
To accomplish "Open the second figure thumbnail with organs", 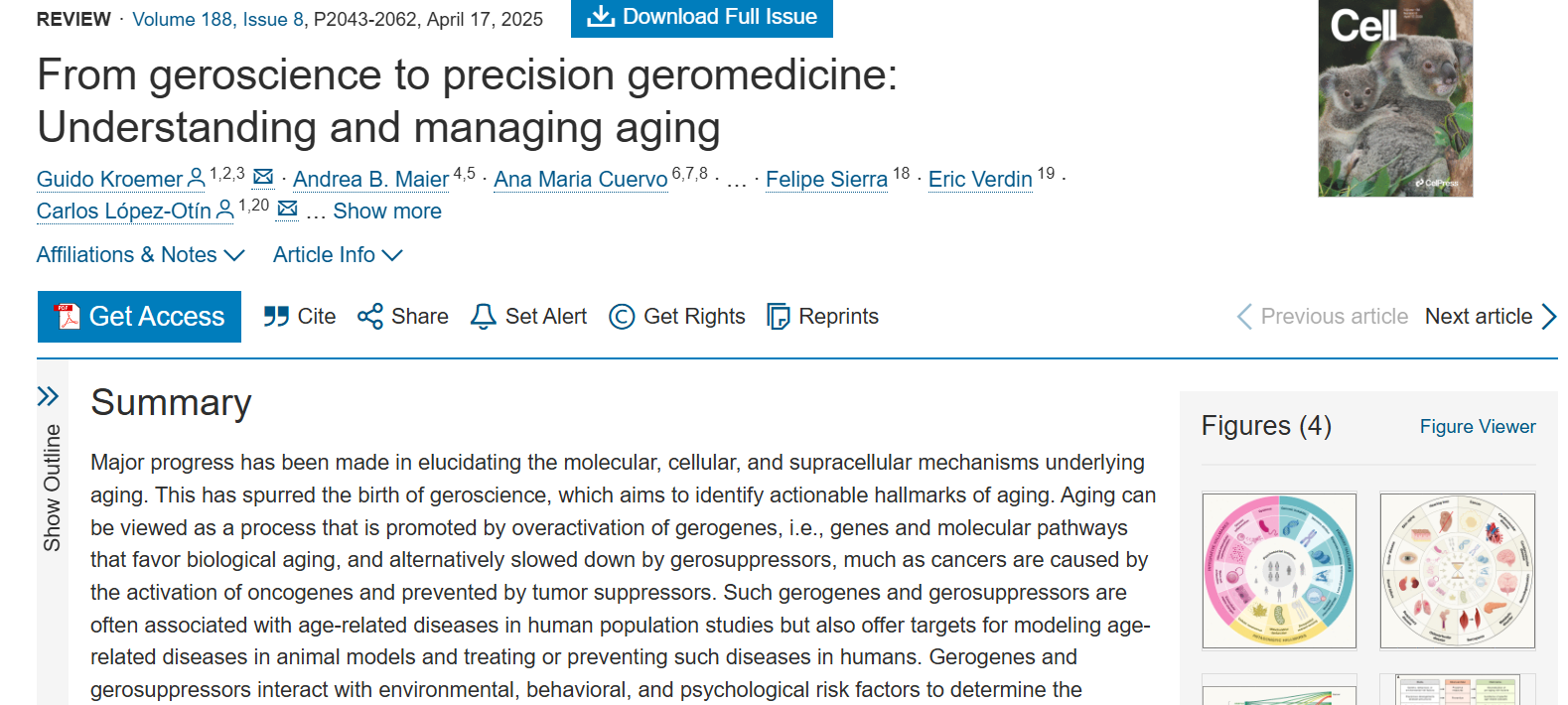I will point(1457,571).
